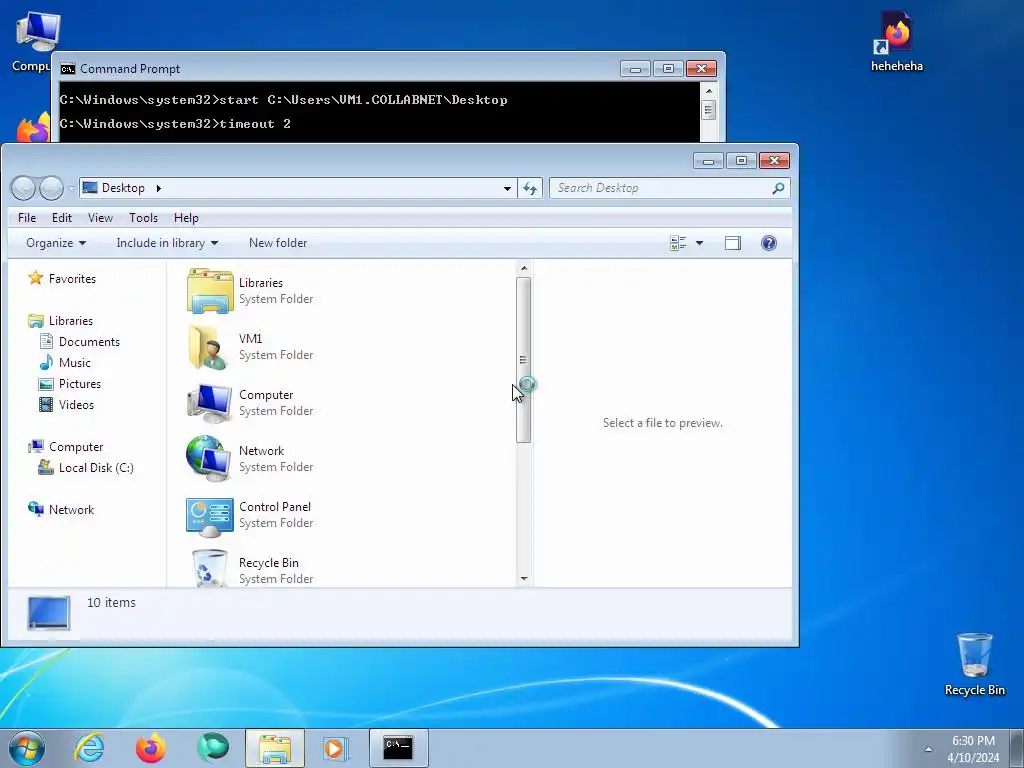Select Computer in the navigation pane
The width and height of the screenshot is (1024, 768).
pos(76,447)
